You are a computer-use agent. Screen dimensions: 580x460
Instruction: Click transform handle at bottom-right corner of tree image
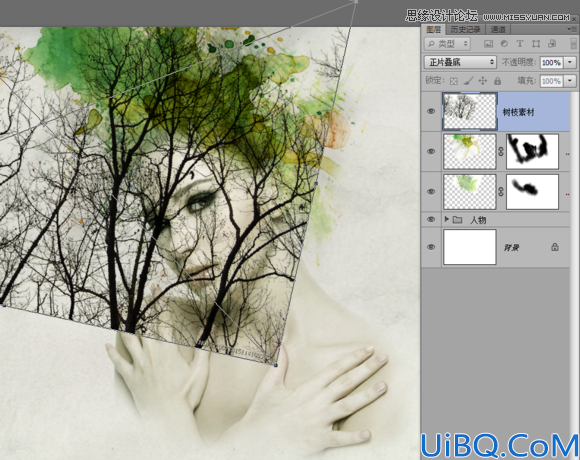coord(276,365)
